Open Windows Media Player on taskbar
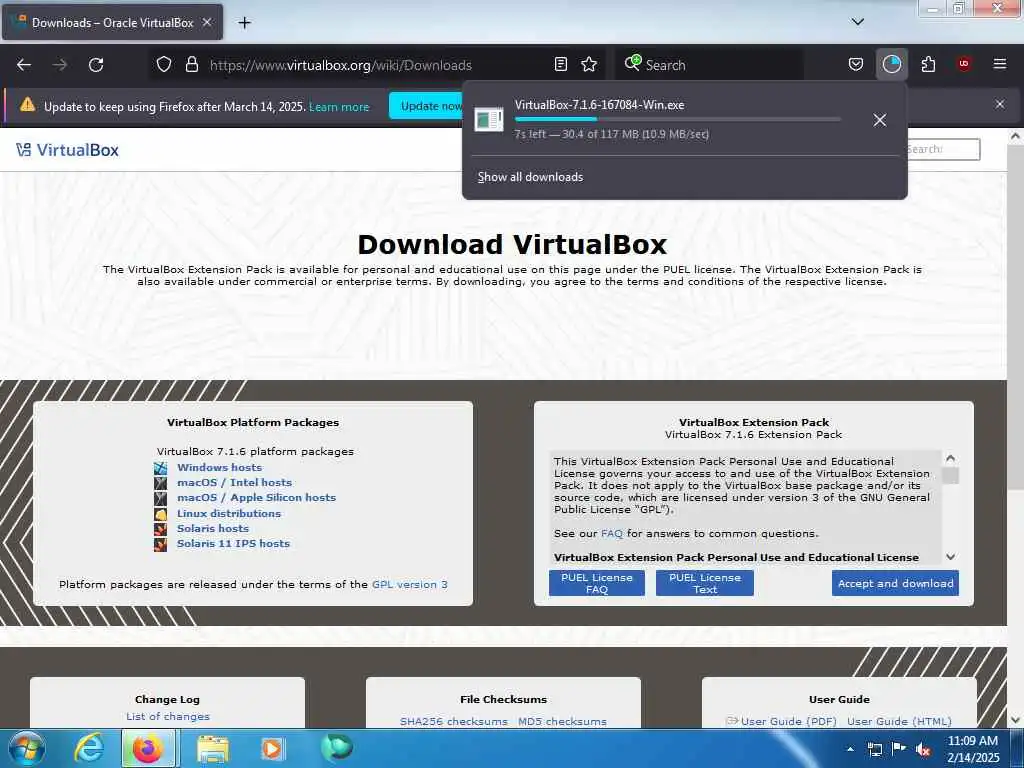The height and width of the screenshot is (768, 1024). [272, 748]
